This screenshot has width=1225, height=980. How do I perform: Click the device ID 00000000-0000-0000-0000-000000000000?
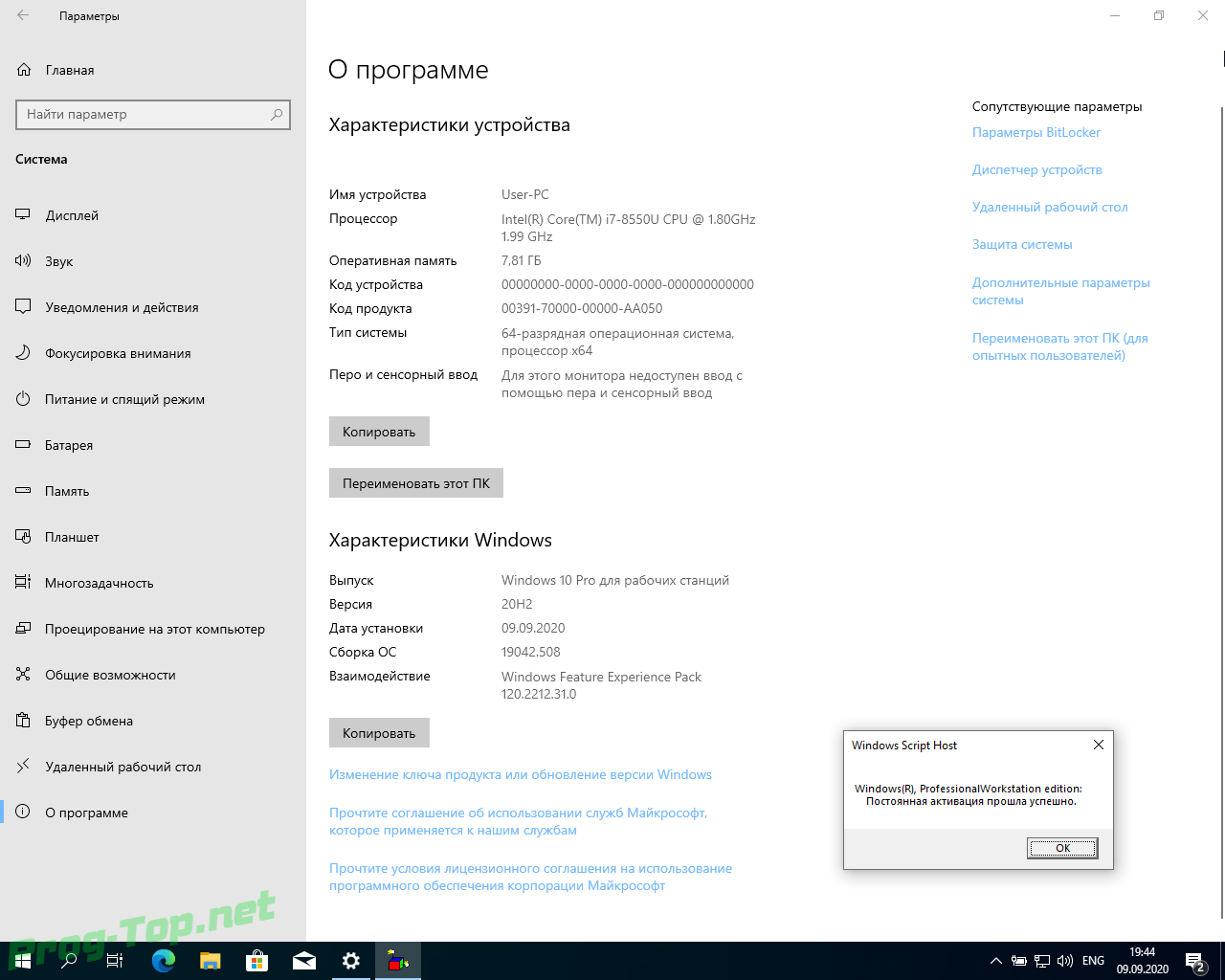click(628, 284)
